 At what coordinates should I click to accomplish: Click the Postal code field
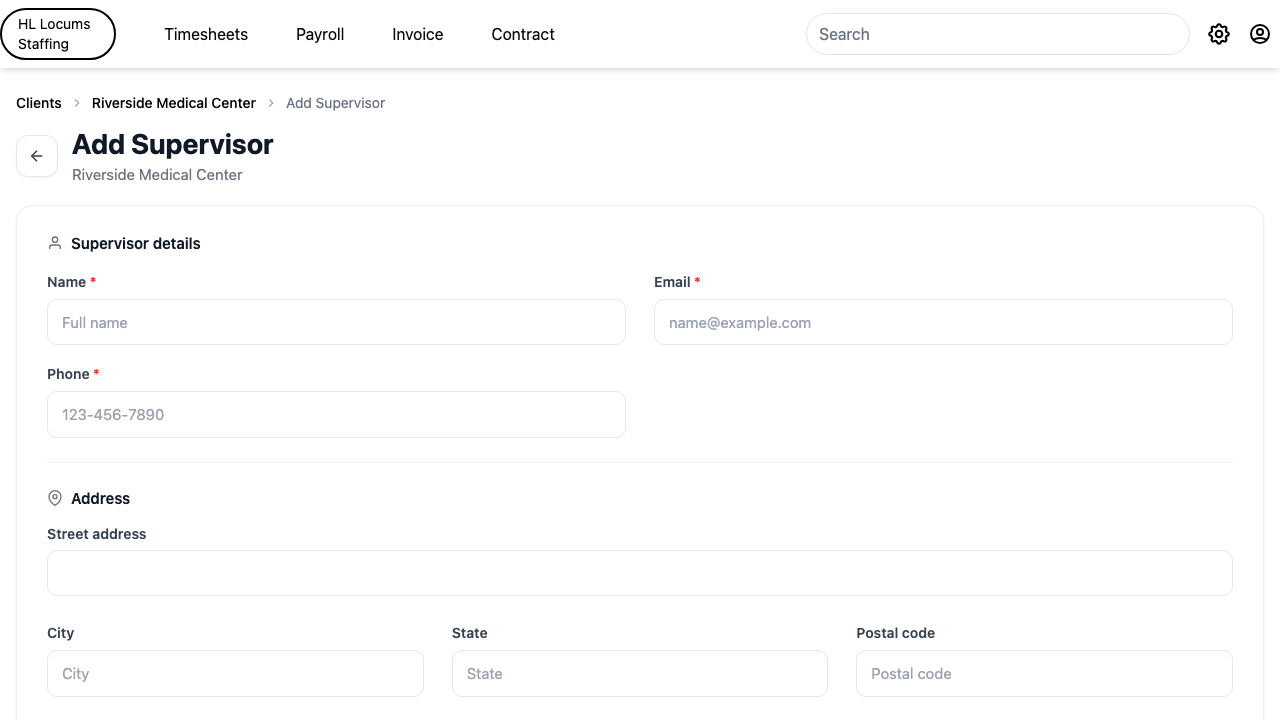(1044, 674)
